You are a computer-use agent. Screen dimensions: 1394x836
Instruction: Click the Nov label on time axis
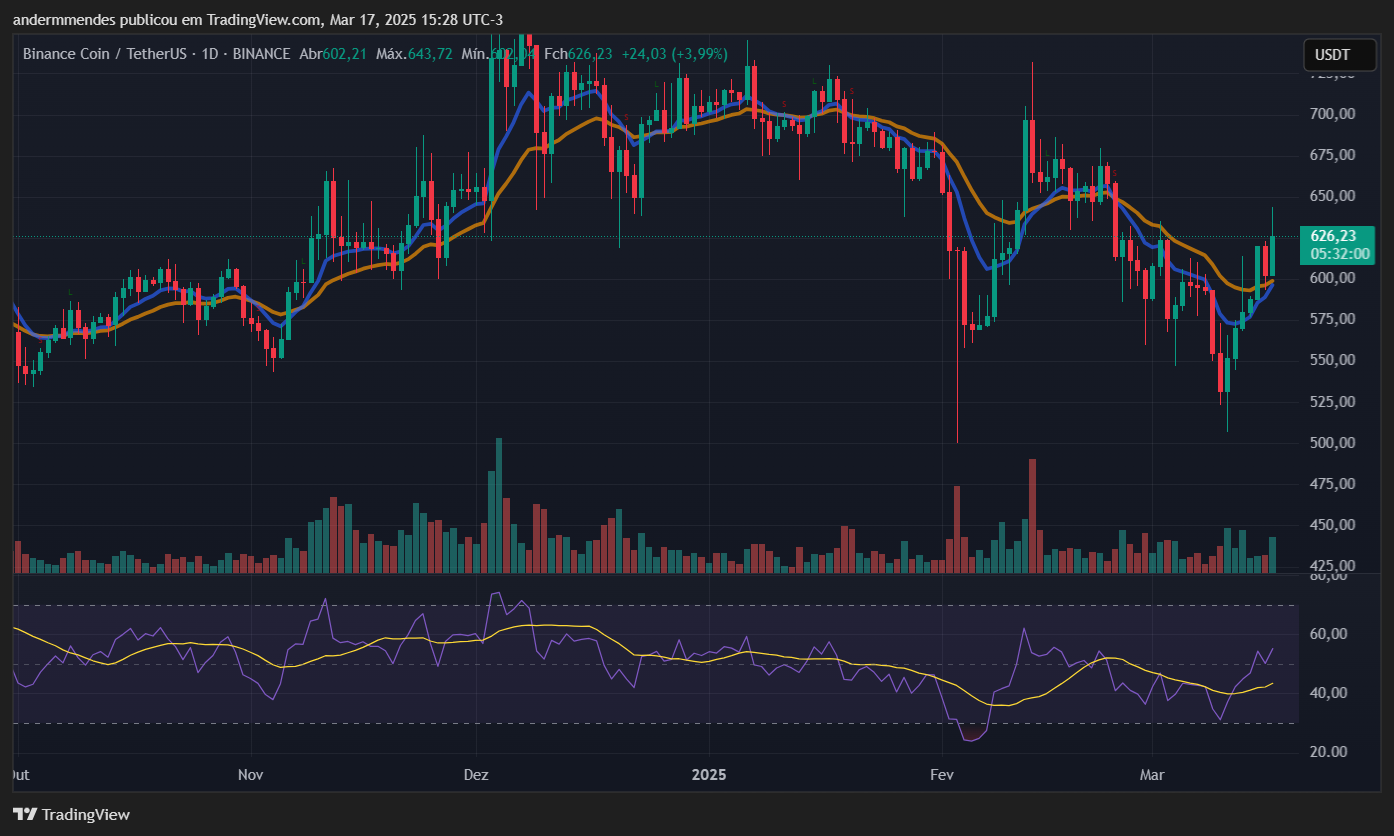pos(250,775)
